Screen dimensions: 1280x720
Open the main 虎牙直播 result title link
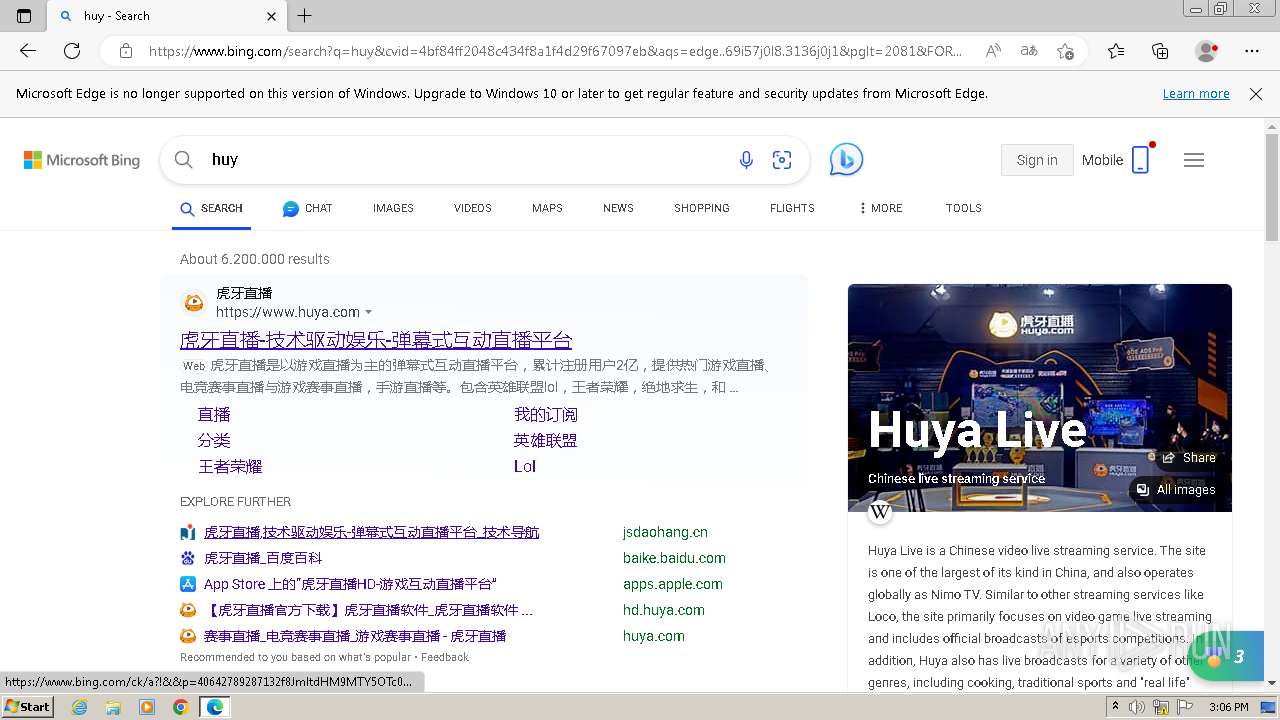(x=376, y=340)
